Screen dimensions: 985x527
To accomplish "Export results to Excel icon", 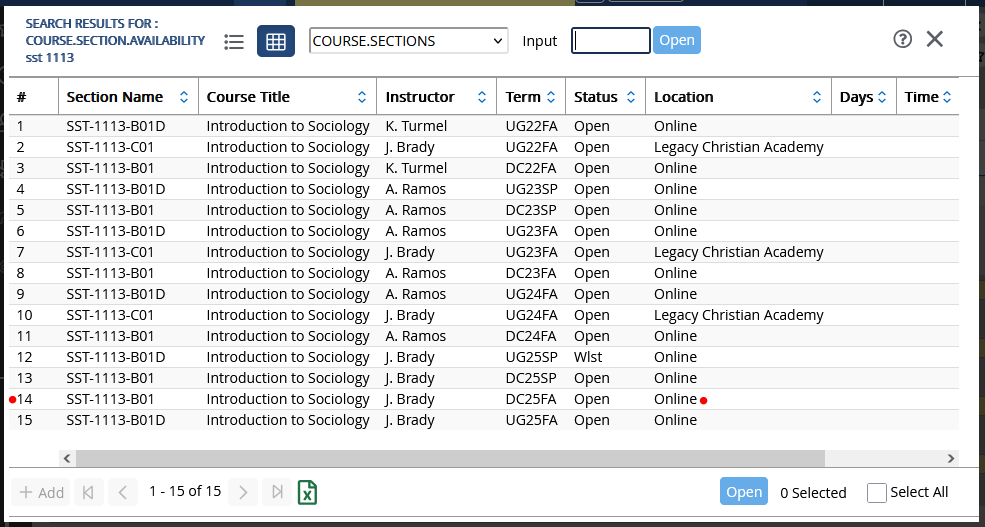I will point(308,492).
